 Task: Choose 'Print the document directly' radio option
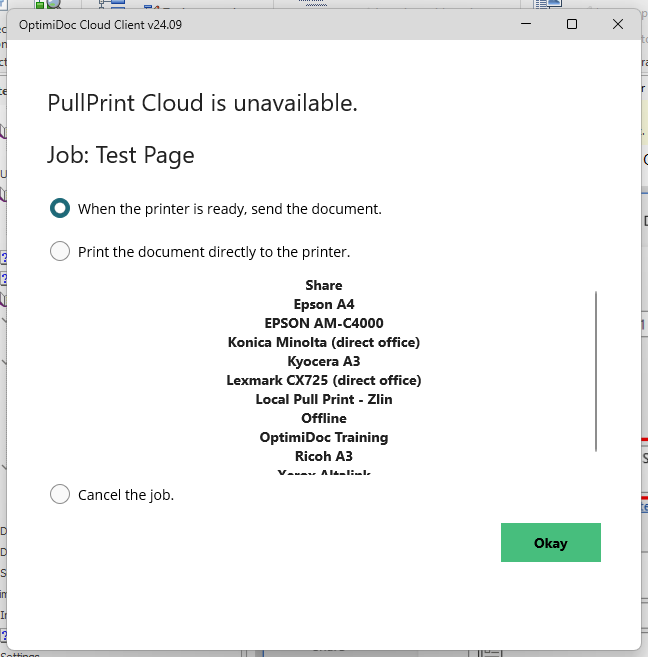(60, 251)
